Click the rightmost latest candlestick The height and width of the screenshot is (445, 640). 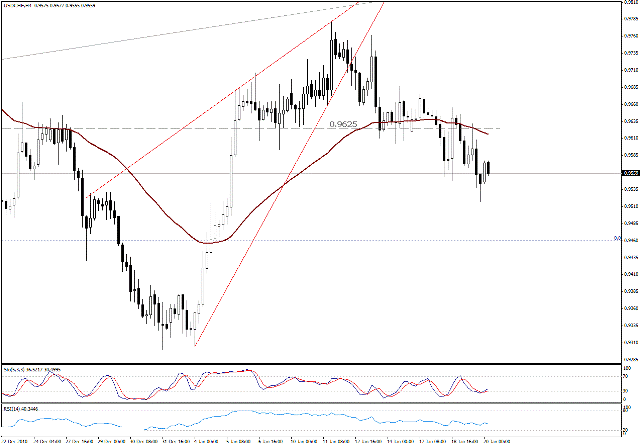click(x=488, y=167)
